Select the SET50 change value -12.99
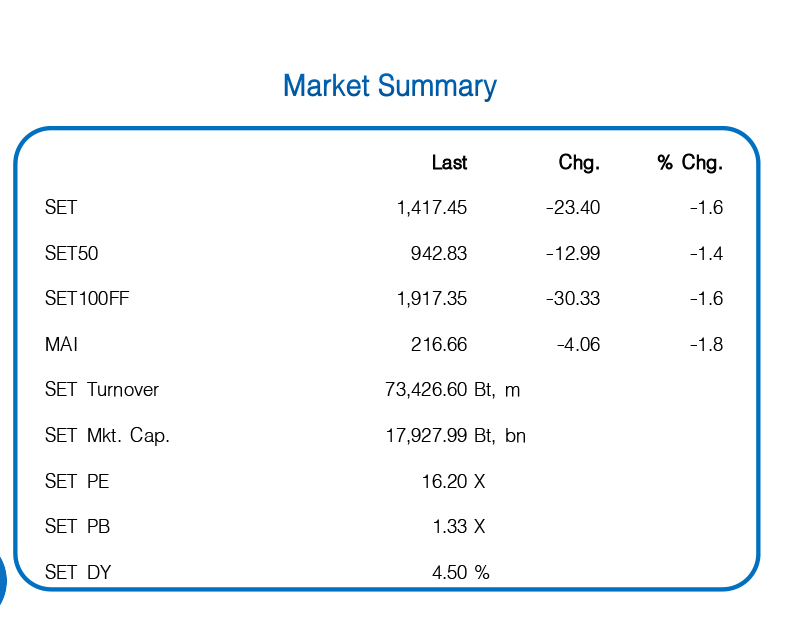Screen dimensions: 793x619 pyautogui.click(x=573, y=254)
